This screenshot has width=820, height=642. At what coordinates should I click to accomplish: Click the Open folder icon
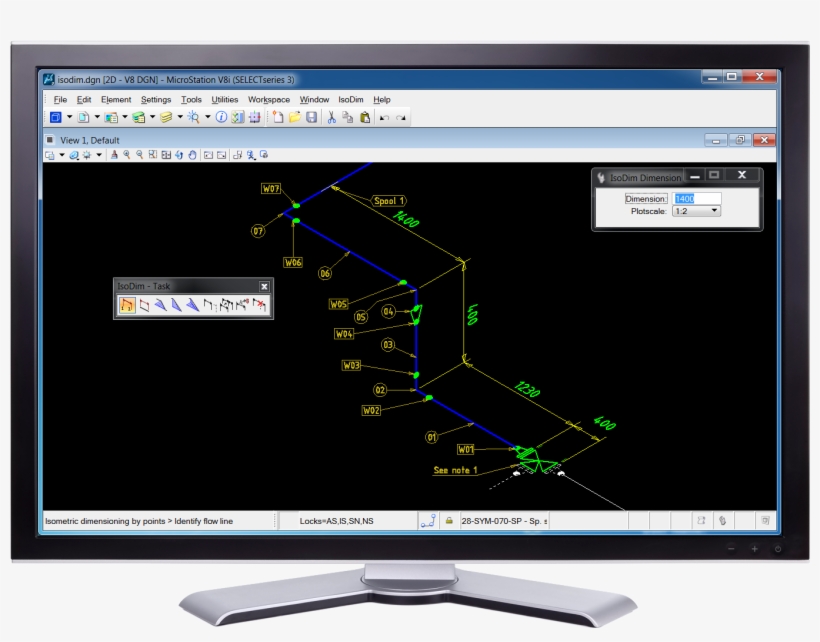(294, 117)
